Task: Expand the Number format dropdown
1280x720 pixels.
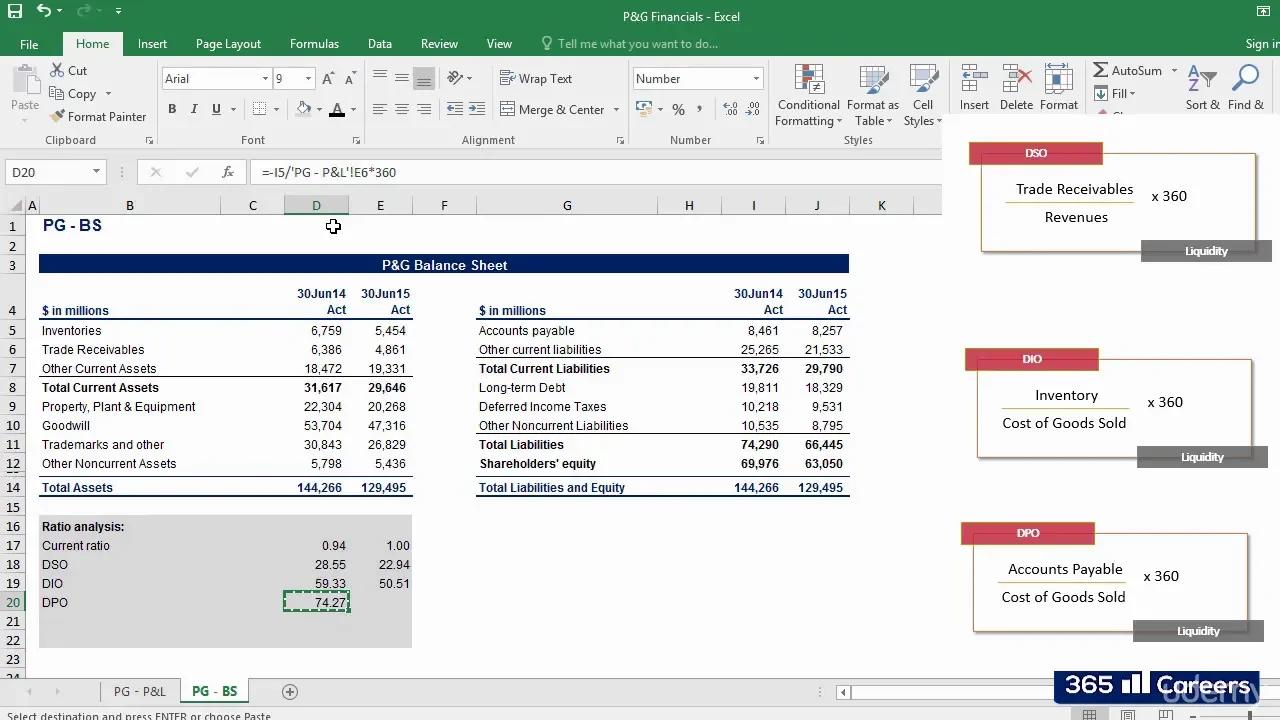Action: [755, 79]
